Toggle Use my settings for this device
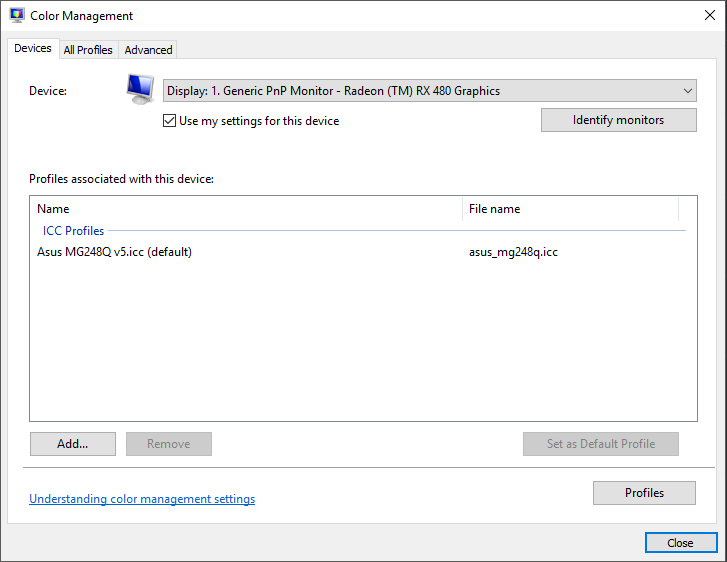 click(169, 121)
